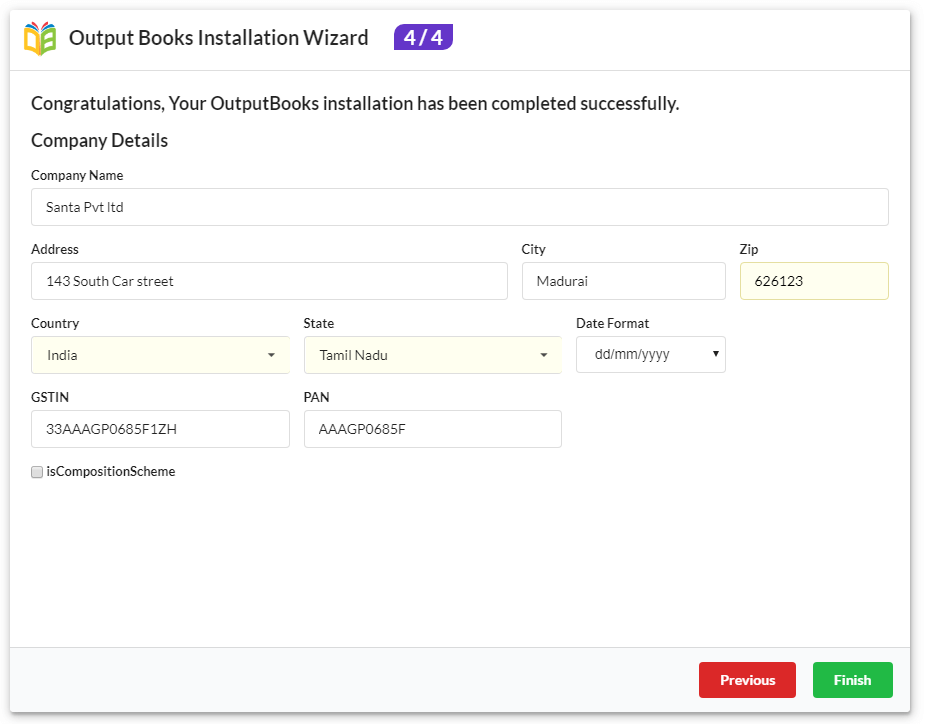Open the Country dropdown showing India
Viewport: 926px width, 724px height.
(161, 355)
